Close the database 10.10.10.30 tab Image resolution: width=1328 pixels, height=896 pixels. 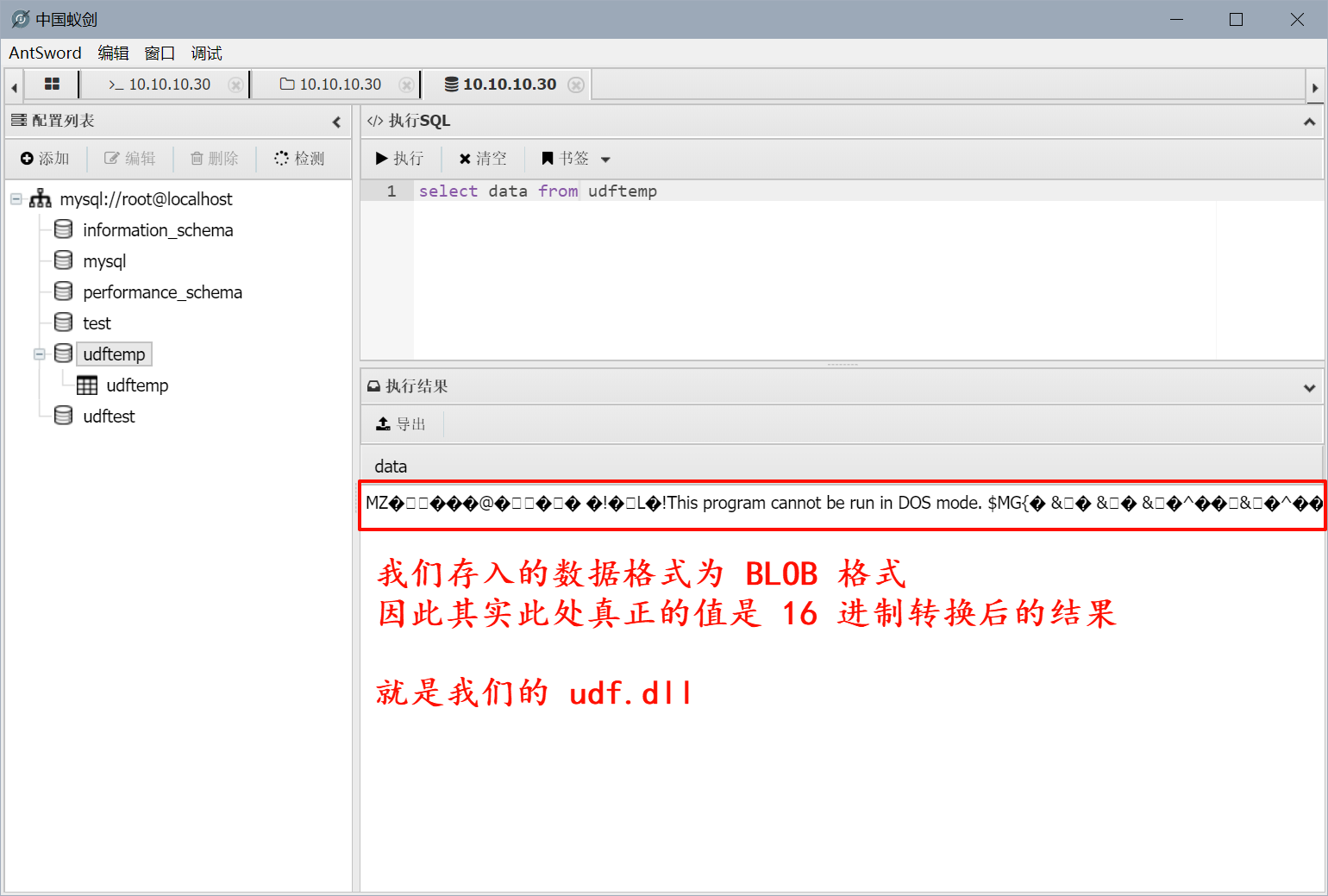576,85
